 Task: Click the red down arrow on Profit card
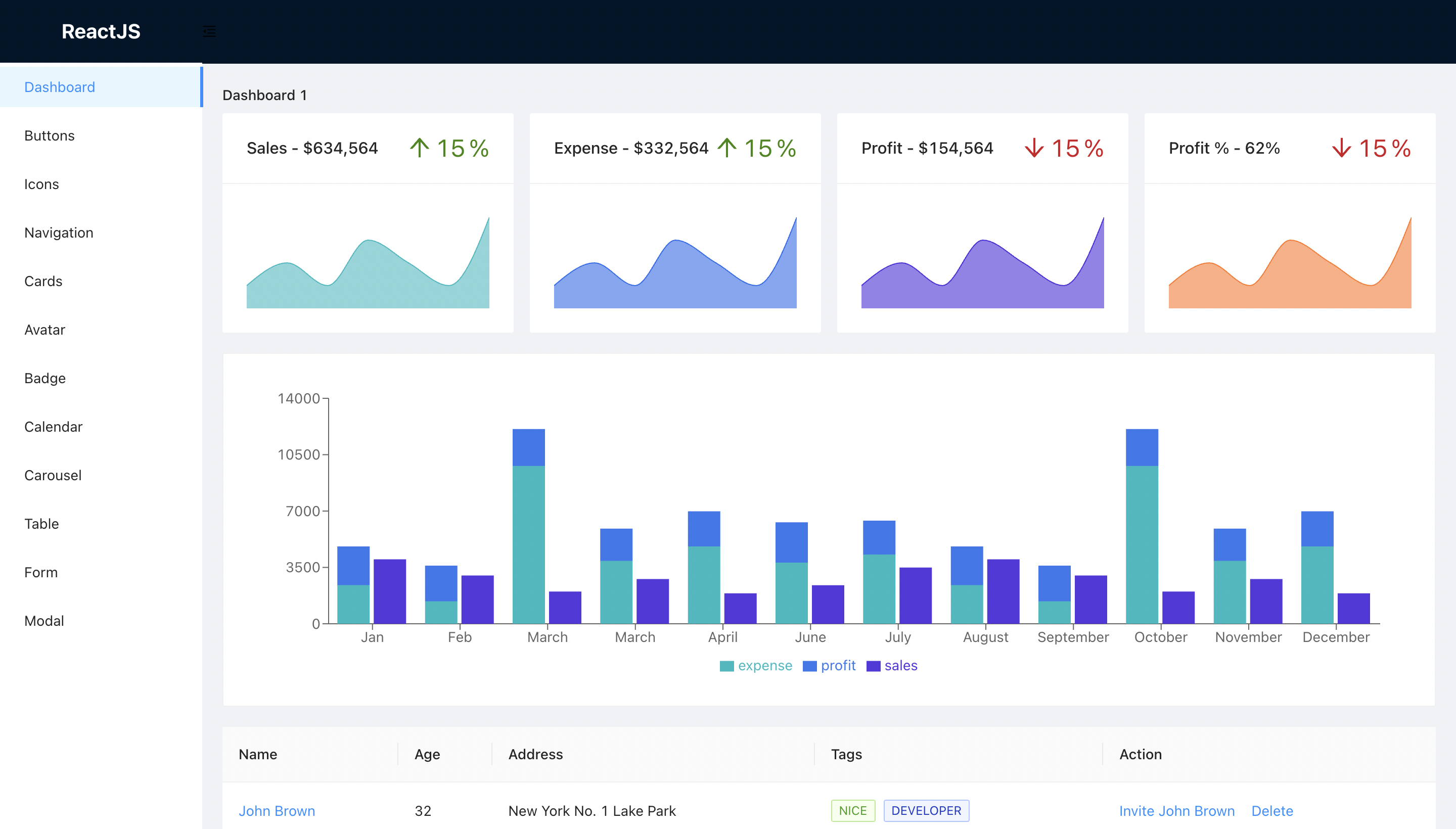point(1034,148)
